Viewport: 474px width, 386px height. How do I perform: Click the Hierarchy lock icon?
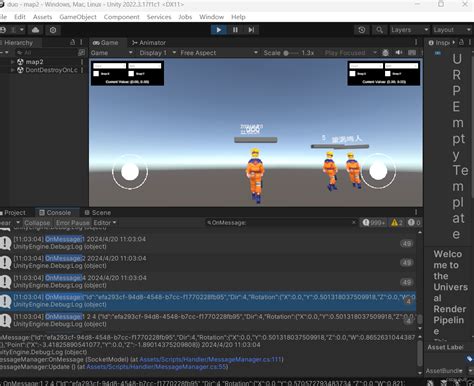pyautogui.click(x=73, y=42)
